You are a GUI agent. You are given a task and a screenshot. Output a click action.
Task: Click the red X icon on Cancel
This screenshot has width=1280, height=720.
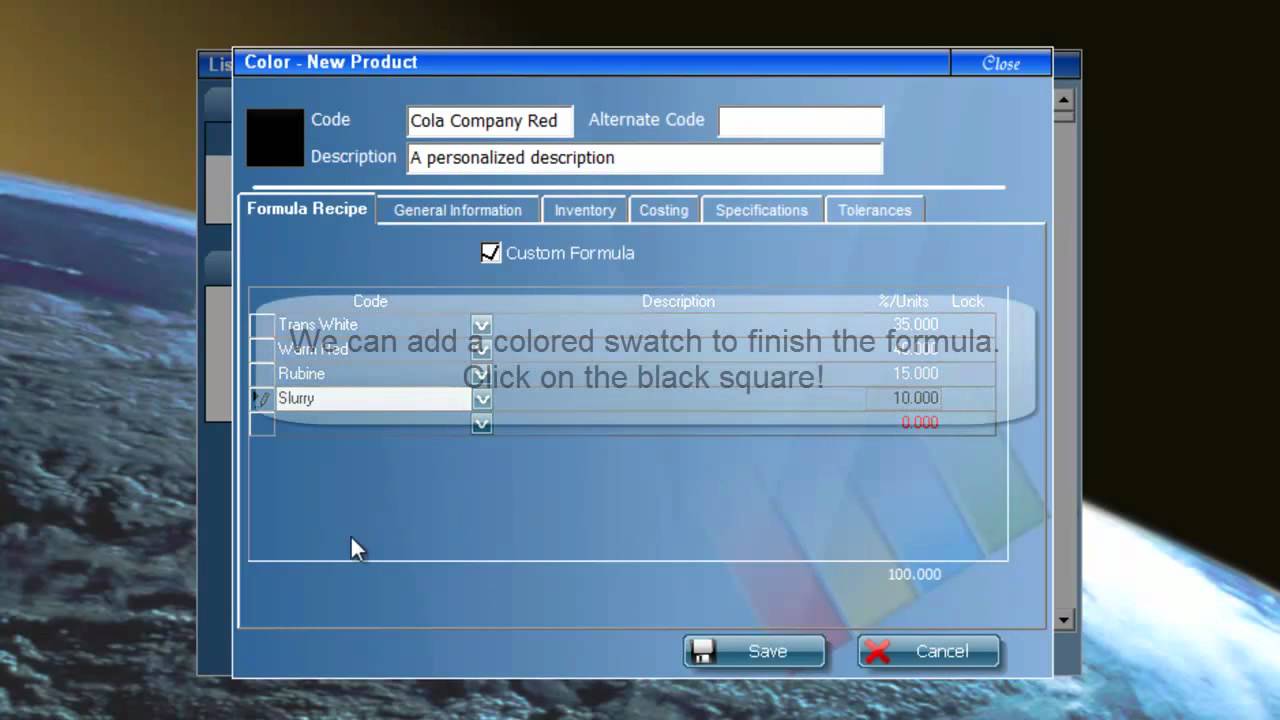pyautogui.click(x=878, y=652)
